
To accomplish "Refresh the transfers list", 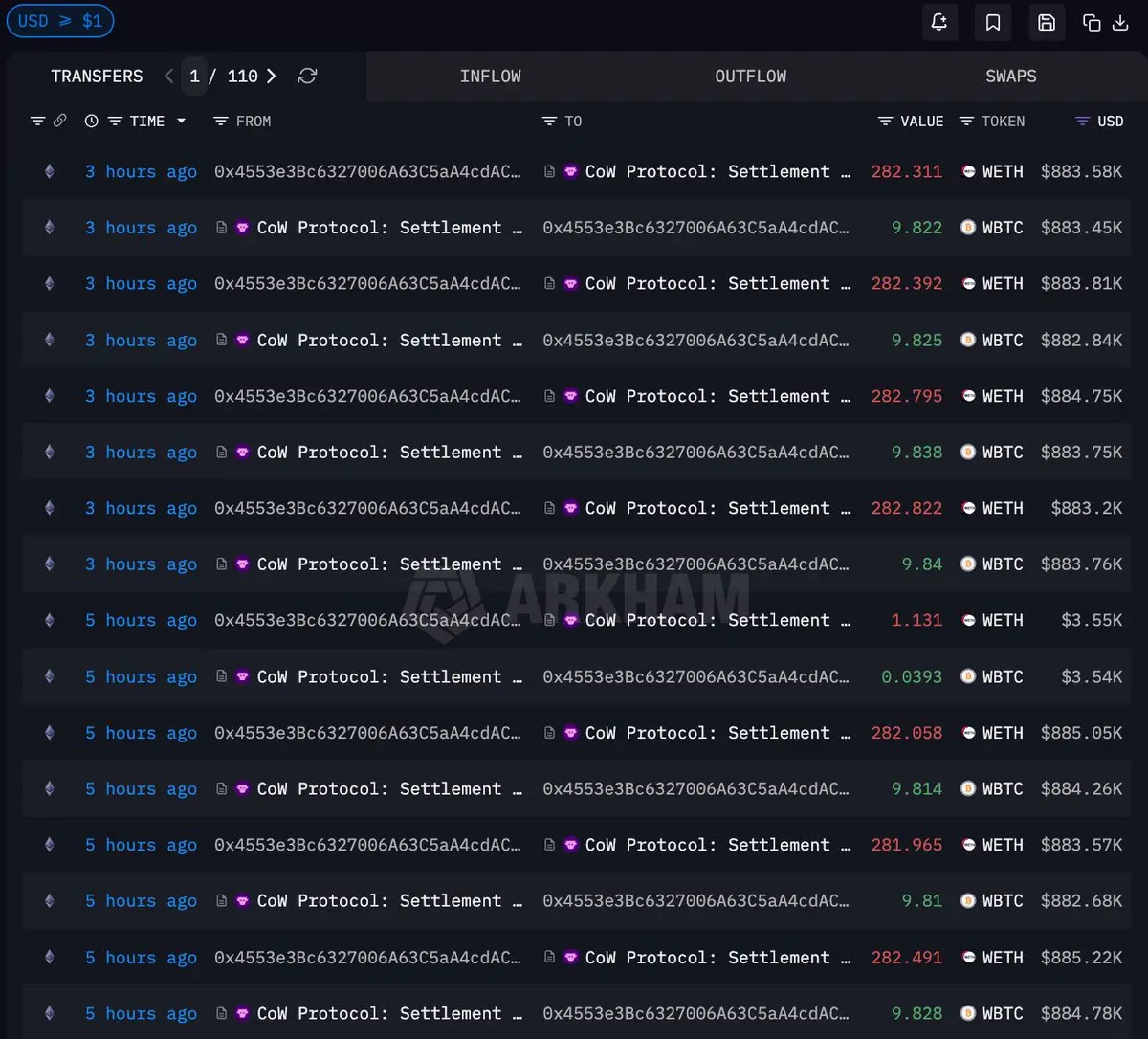I will (x=307, y=76).
